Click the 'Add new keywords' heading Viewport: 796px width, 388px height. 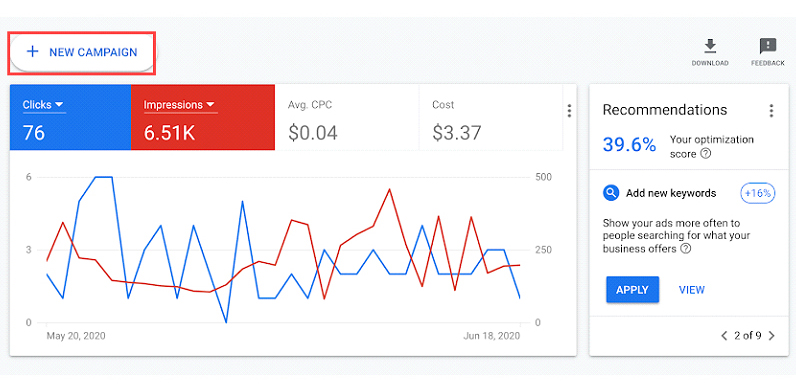[x=671, y=193]
